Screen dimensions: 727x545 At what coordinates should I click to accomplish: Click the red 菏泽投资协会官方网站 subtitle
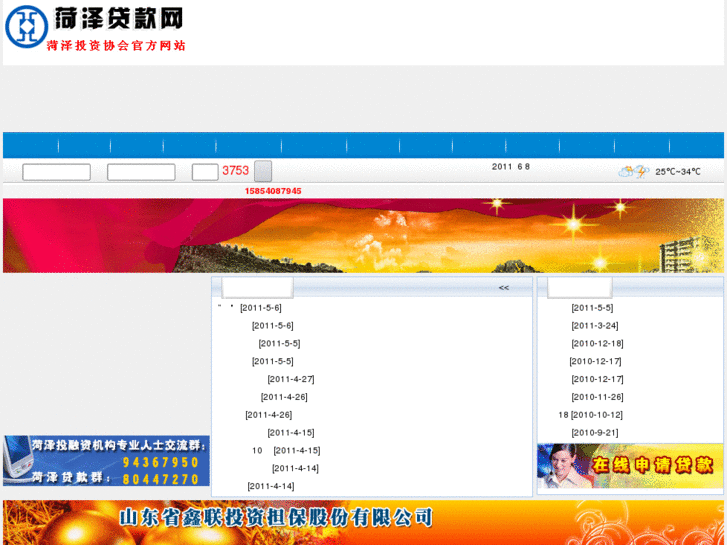tap(116, 45)
